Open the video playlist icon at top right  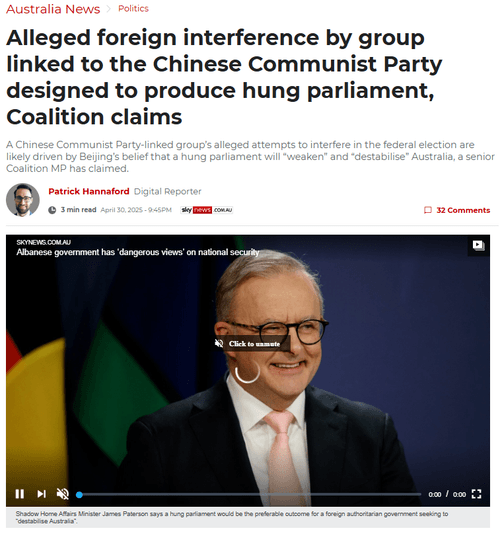point(478,245)
